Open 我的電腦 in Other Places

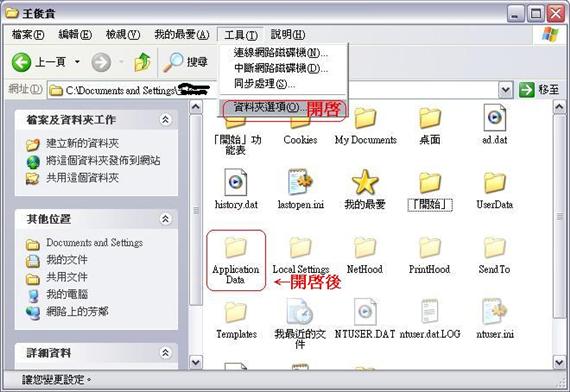pyautogui.click(x=67, y=294)
